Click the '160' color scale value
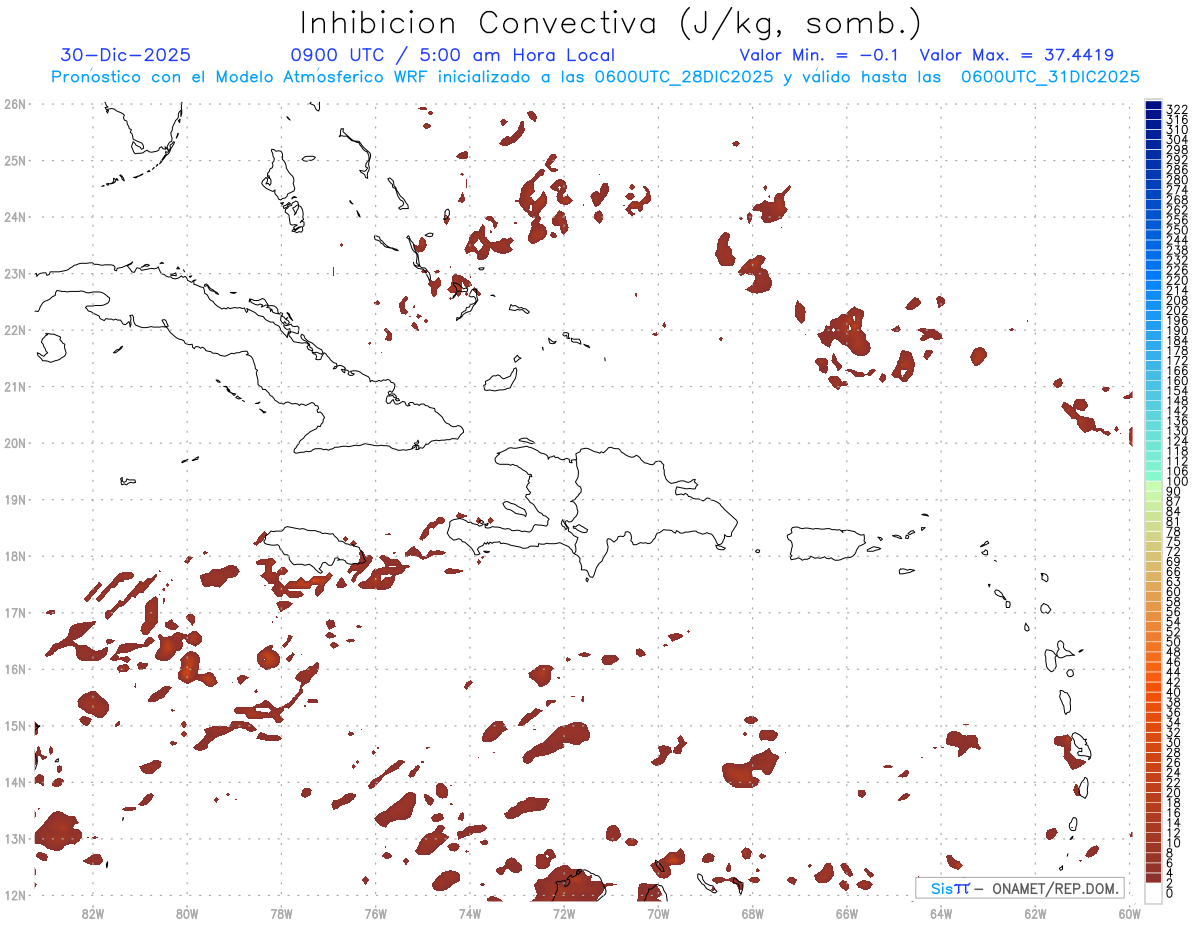 tap(1177, 381)
